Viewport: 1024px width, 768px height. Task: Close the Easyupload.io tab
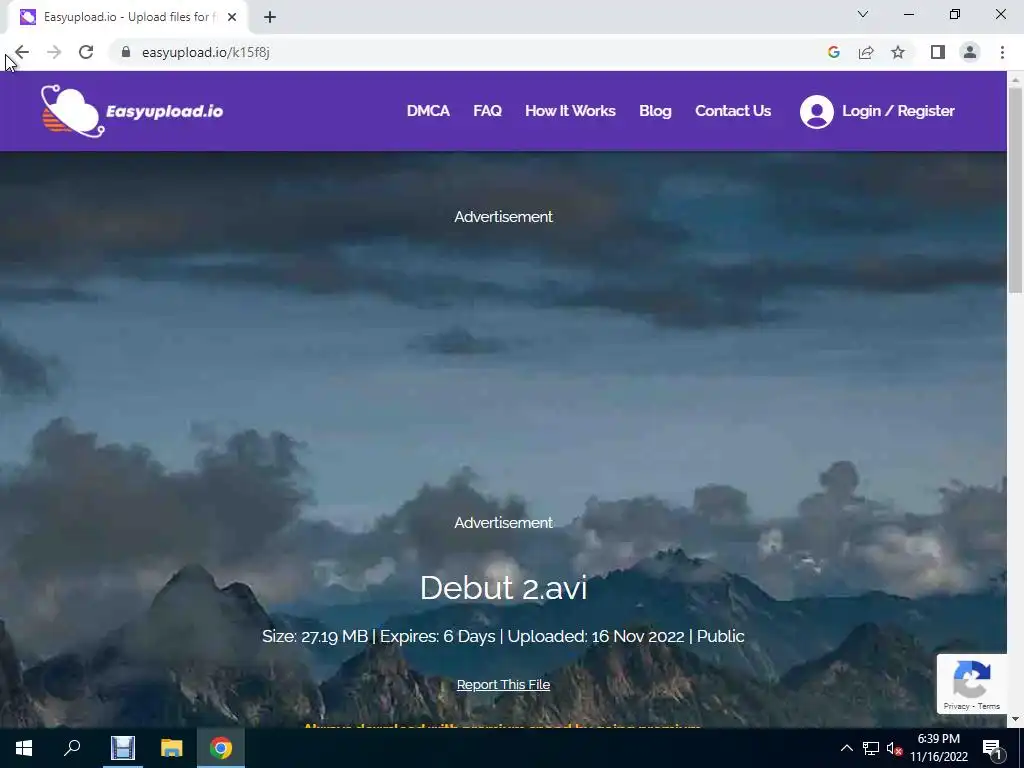pyautogui.click(x=232, y=17)
